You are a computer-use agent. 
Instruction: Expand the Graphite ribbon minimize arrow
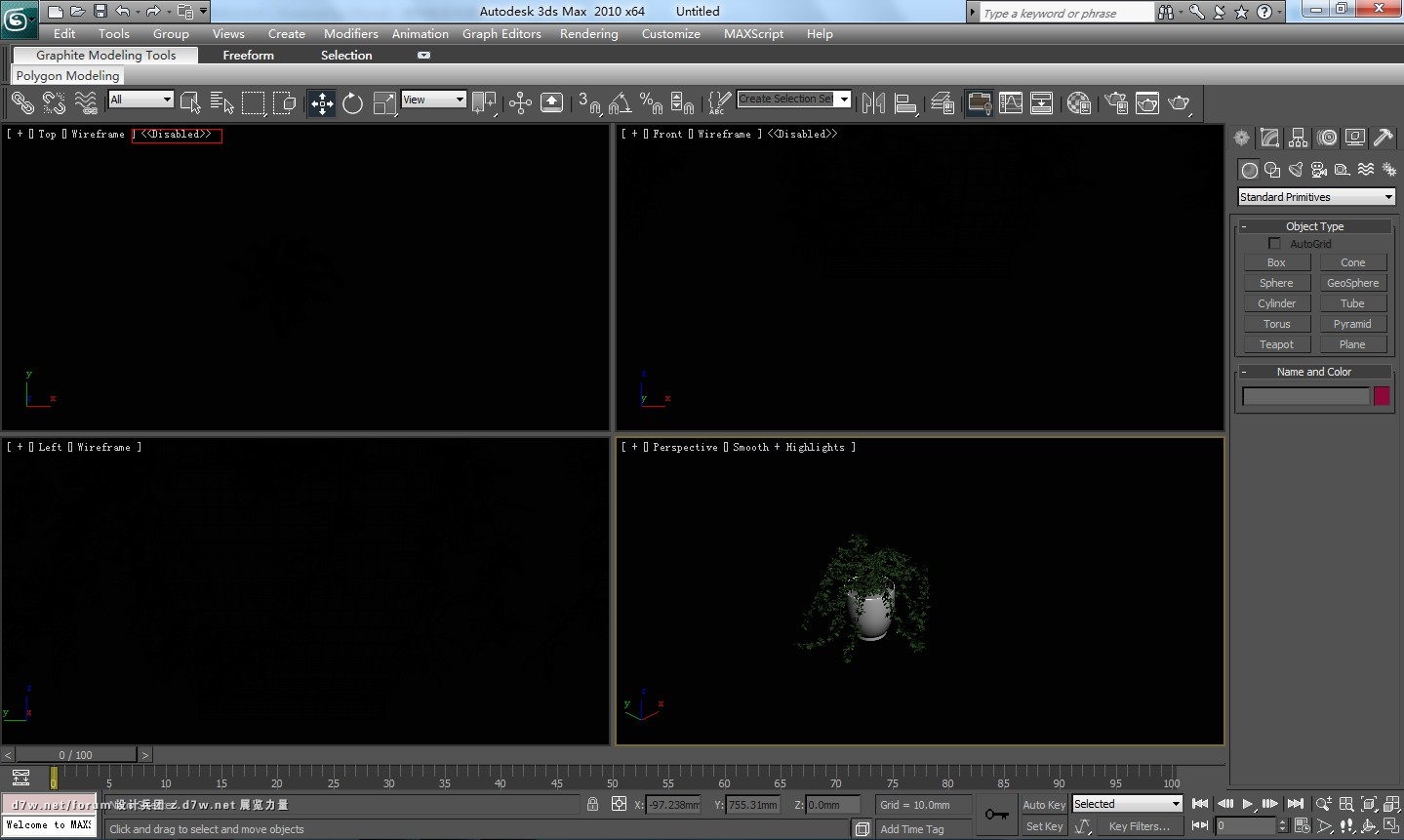(423, 56)
